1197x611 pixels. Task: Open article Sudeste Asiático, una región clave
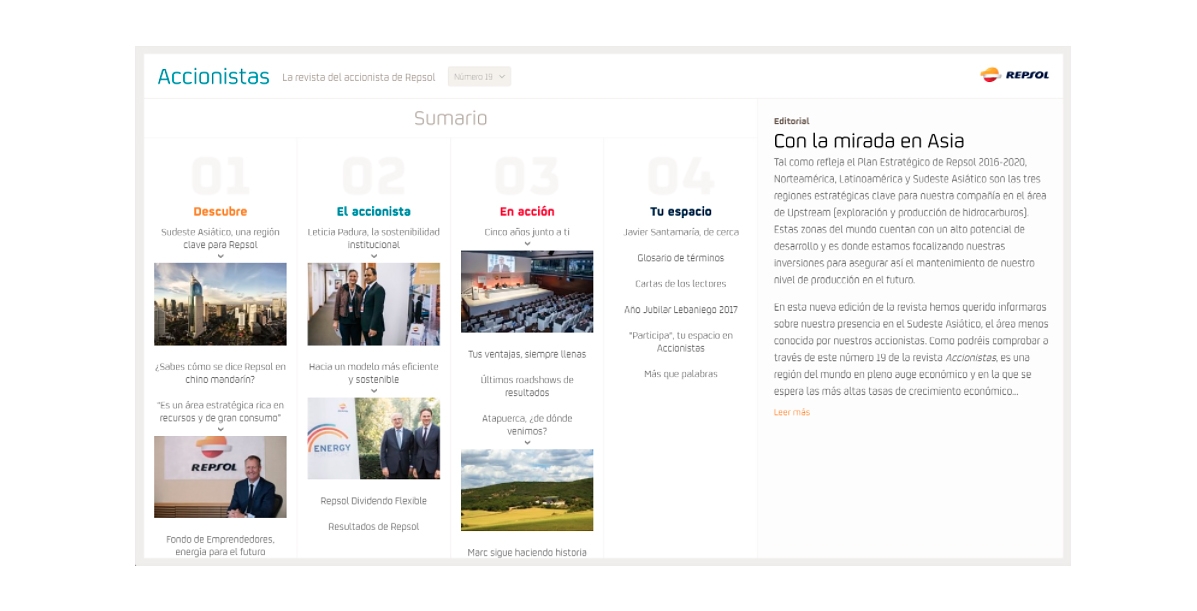click(x=220, y=238)
